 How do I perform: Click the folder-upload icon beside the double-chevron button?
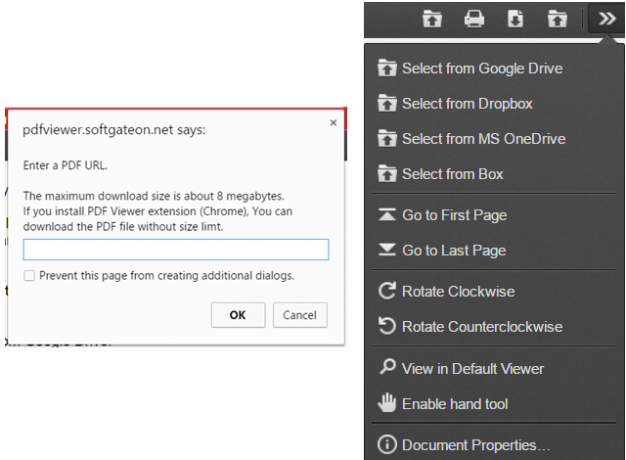pyautogui.click(x=557, y=19)
